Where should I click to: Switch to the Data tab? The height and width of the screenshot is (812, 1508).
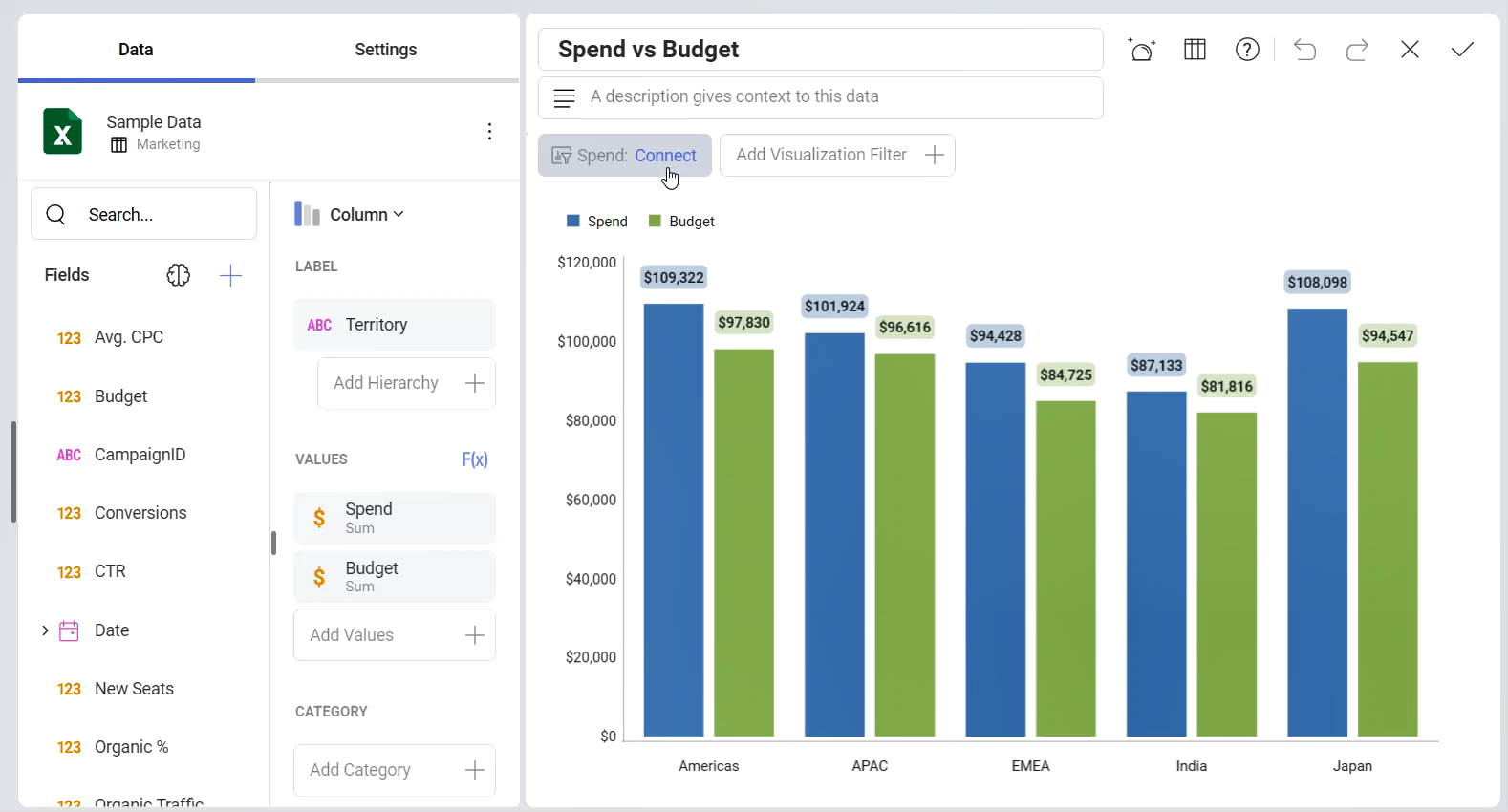pyautogui.click(x=136, y=50)
